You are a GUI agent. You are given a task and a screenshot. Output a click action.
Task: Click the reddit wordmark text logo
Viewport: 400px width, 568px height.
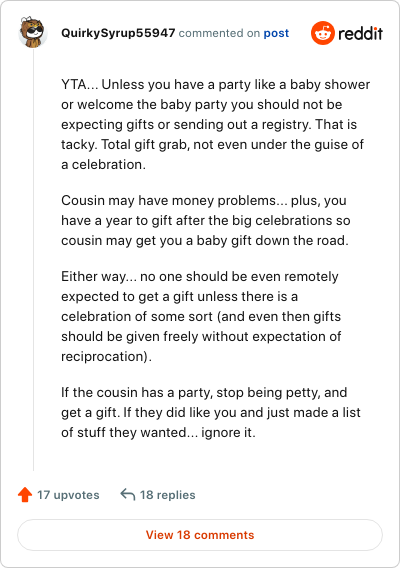(x=361, y=33)
